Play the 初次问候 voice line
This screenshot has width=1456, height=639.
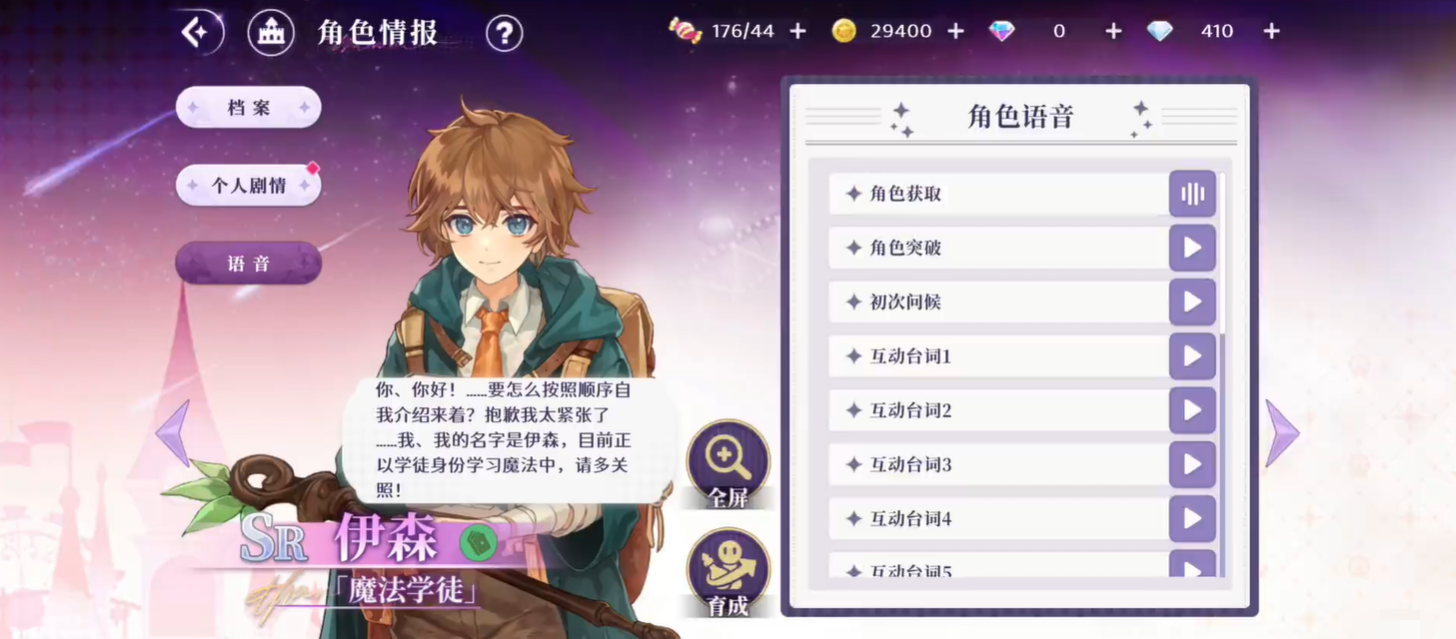[x=1192, y=302]
